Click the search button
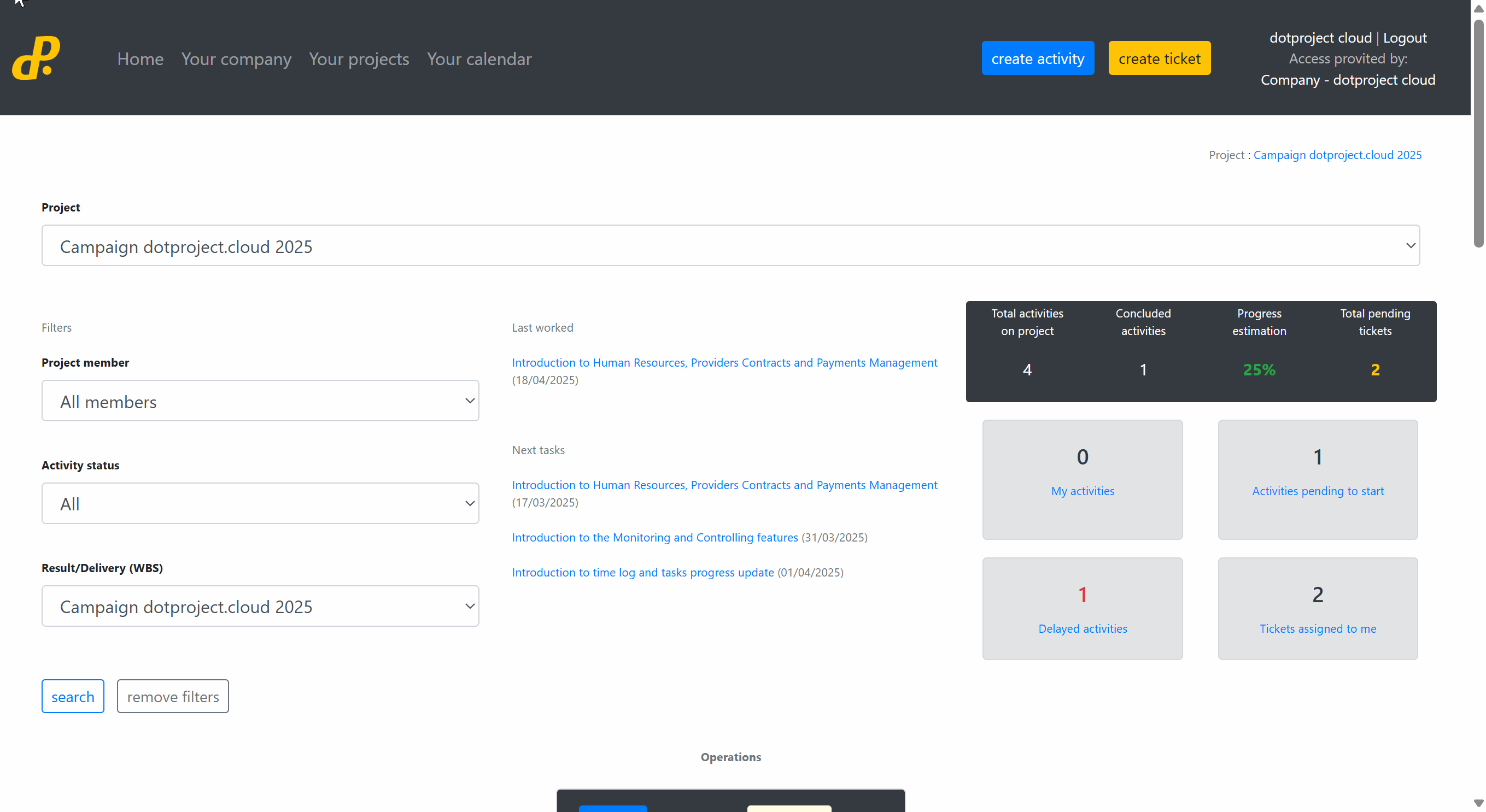This screenshot has width=1486, height=812. coord(73,696)
